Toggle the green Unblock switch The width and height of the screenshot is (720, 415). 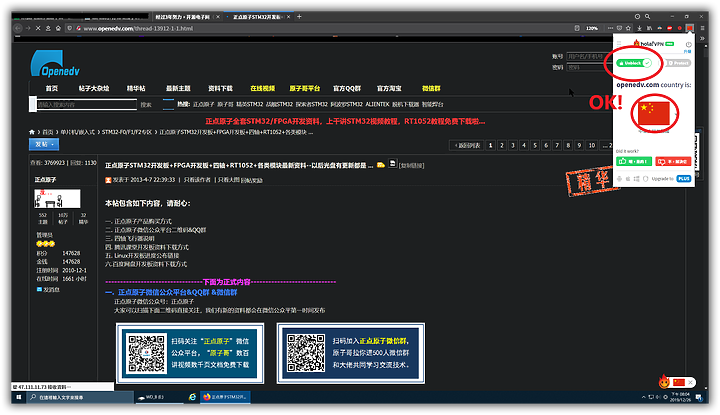coord(635,63)
